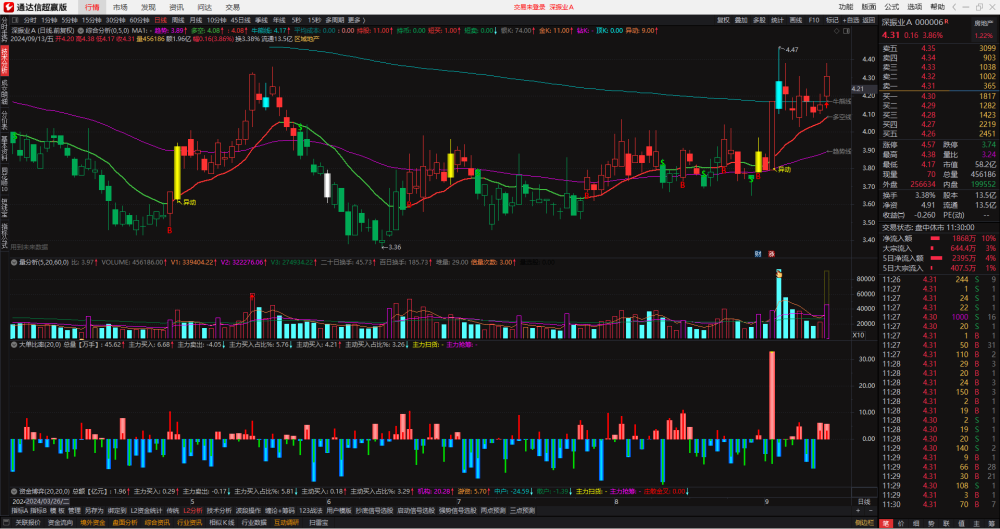
Task: Click the blue 财 marker icon
Action: tap(758, 253)
